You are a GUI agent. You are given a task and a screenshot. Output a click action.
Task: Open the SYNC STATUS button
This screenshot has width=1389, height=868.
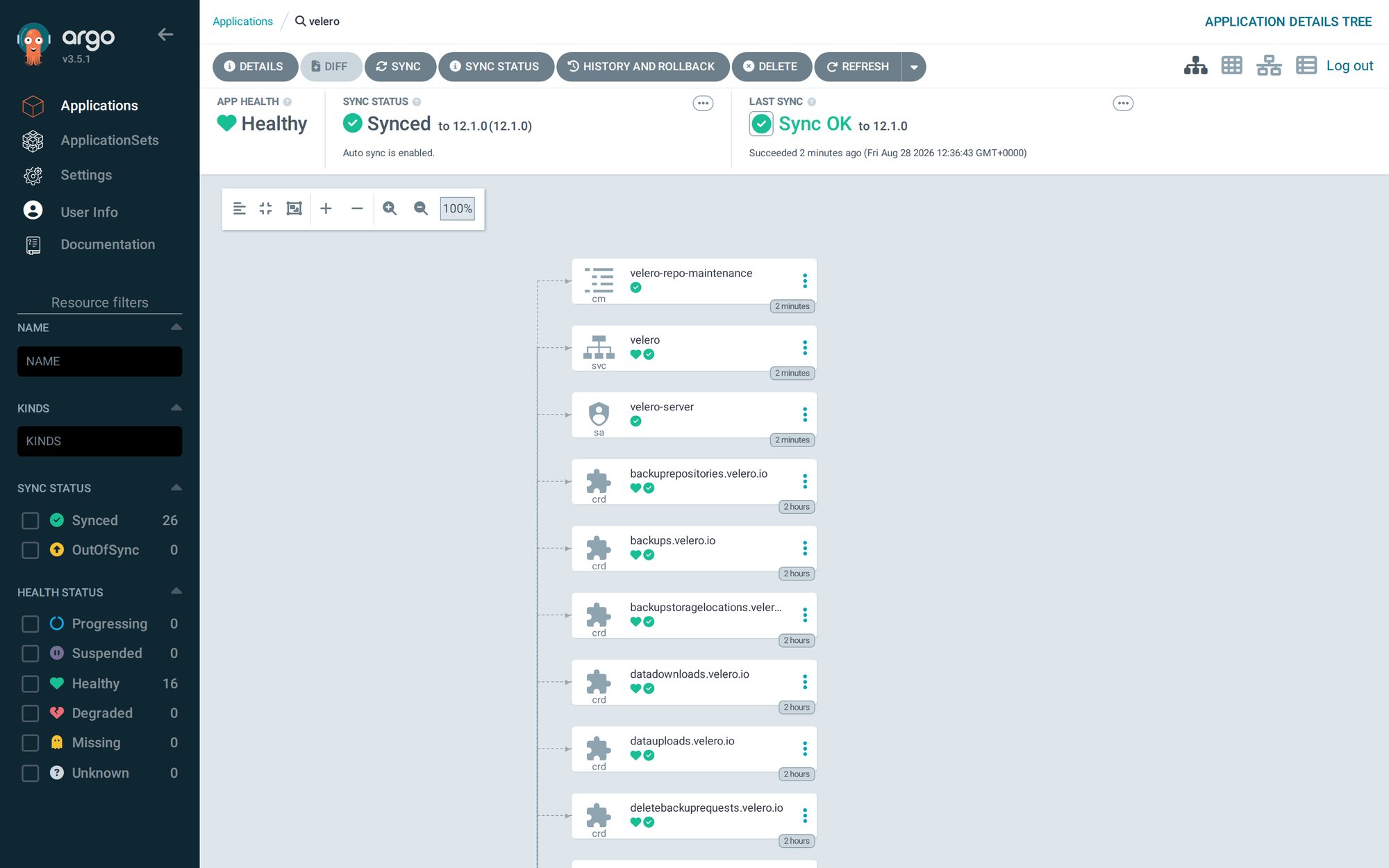496,67
